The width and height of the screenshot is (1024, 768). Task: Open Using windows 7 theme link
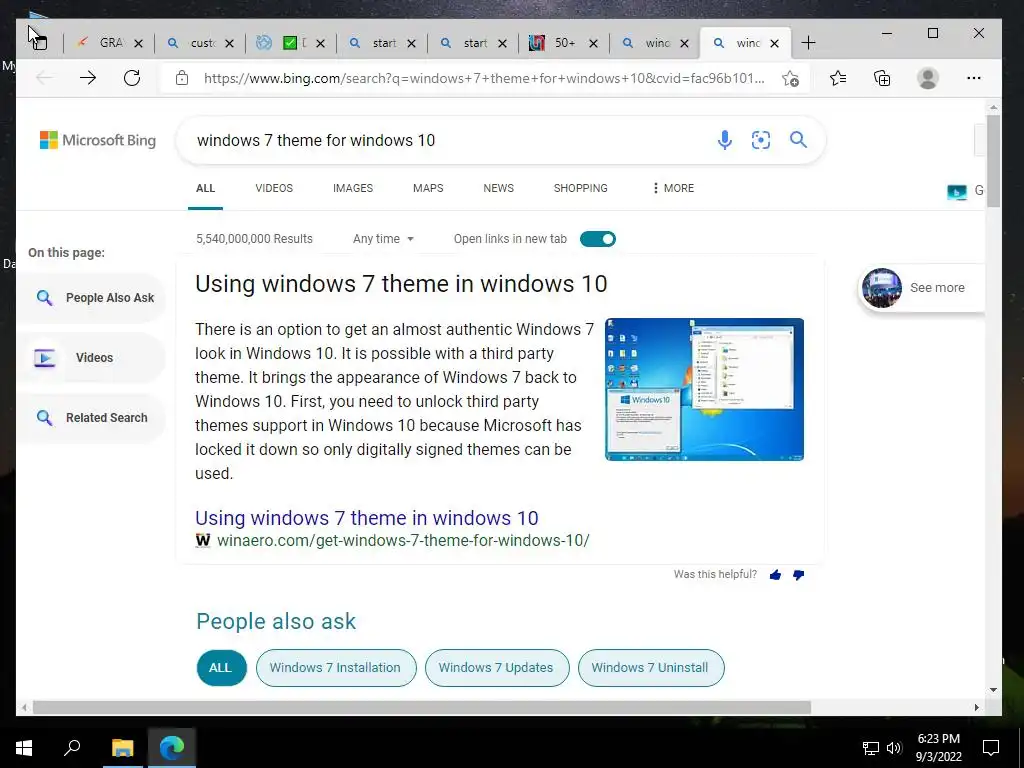pyautogui.click(x=366, y=518)
